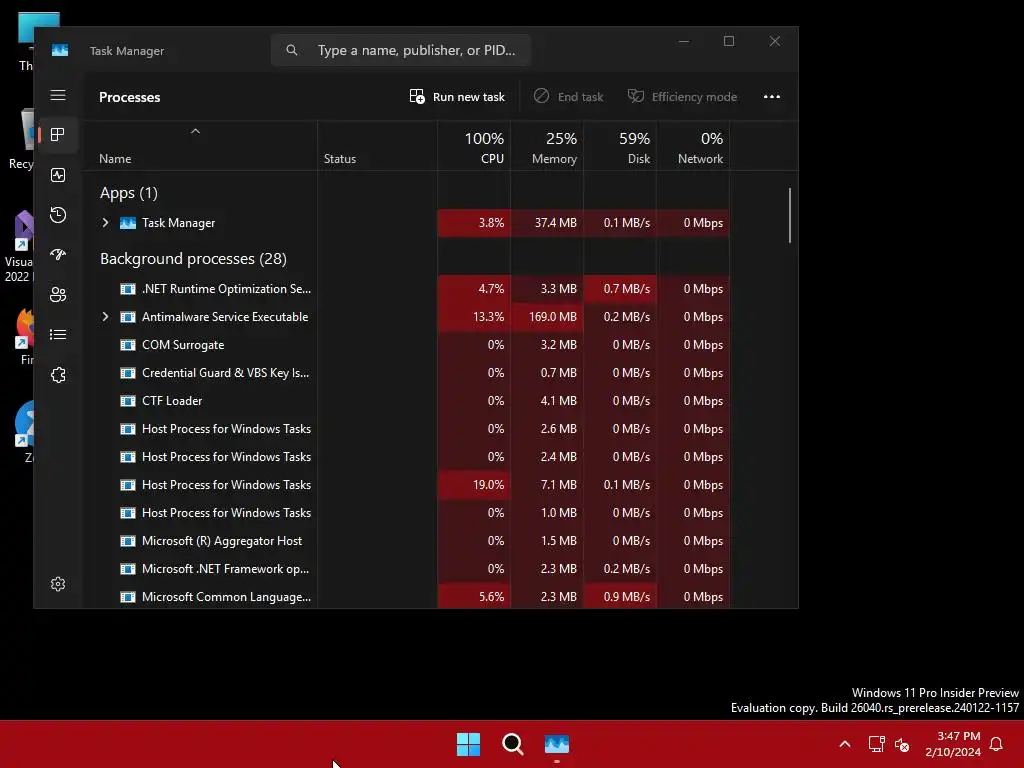Image resolution: width=1024 pixels, height=768 pixels.
Task: Click the CTF Loader process icon
Action: (x=128, y=401)
